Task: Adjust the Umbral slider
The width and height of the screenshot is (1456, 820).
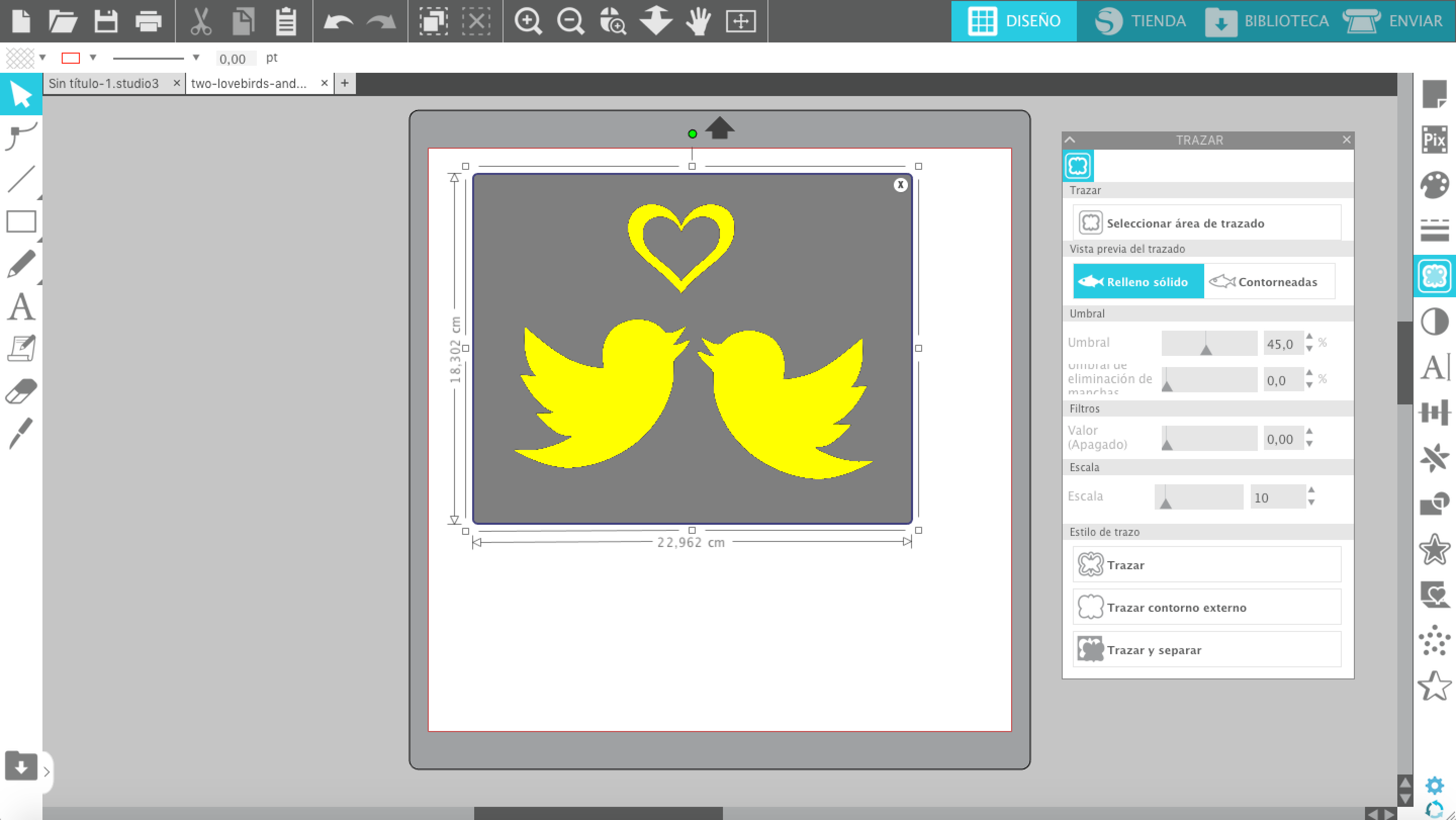Action: pos(1210,344)
